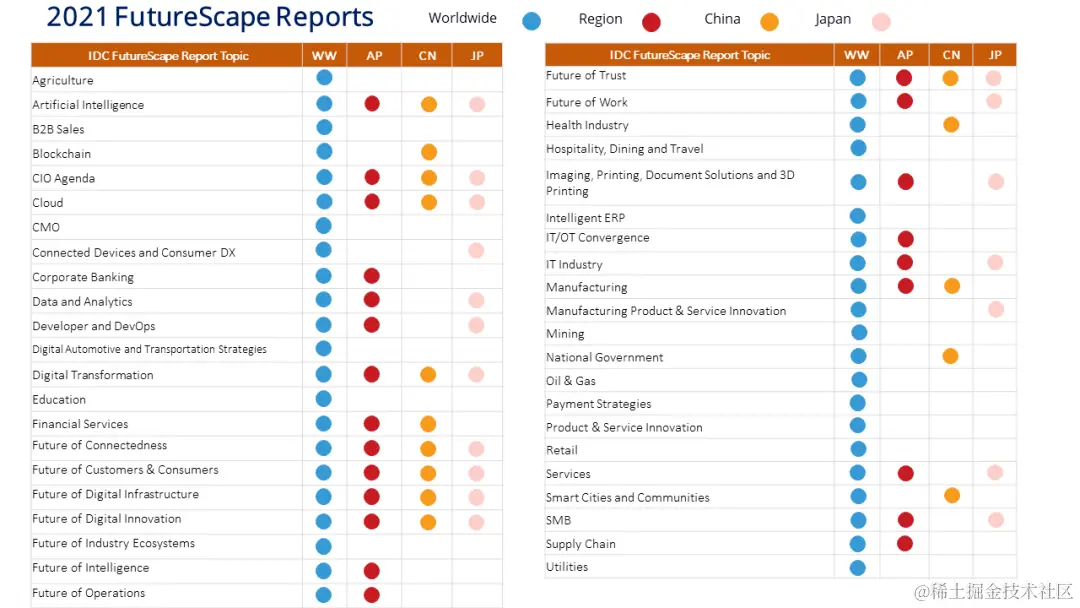Screen dimensions: 1080x608
Task: Click the red AP dot for Developer and DevOps
Action: click(372, 325)
